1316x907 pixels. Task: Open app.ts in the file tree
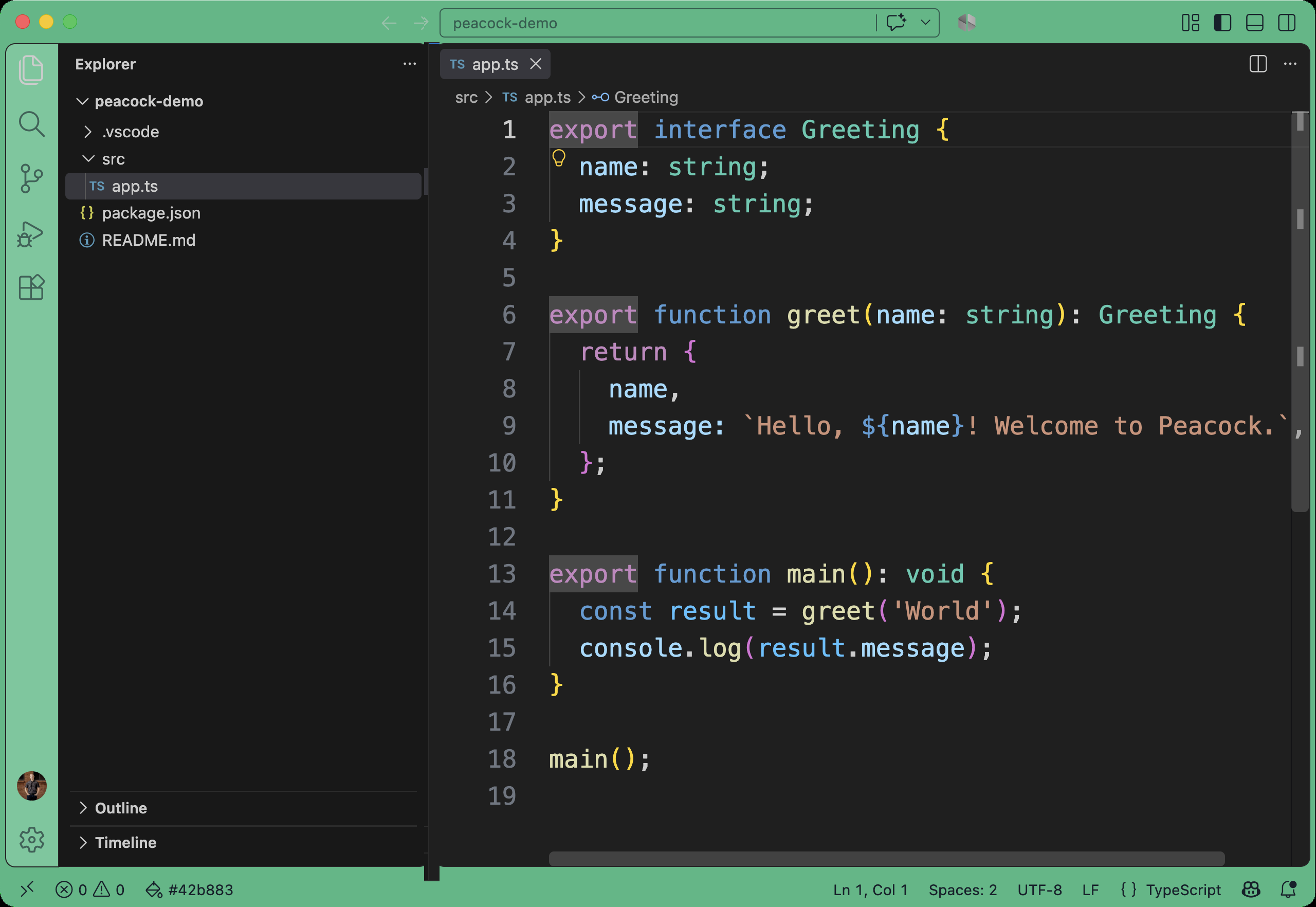pos(243,186)
